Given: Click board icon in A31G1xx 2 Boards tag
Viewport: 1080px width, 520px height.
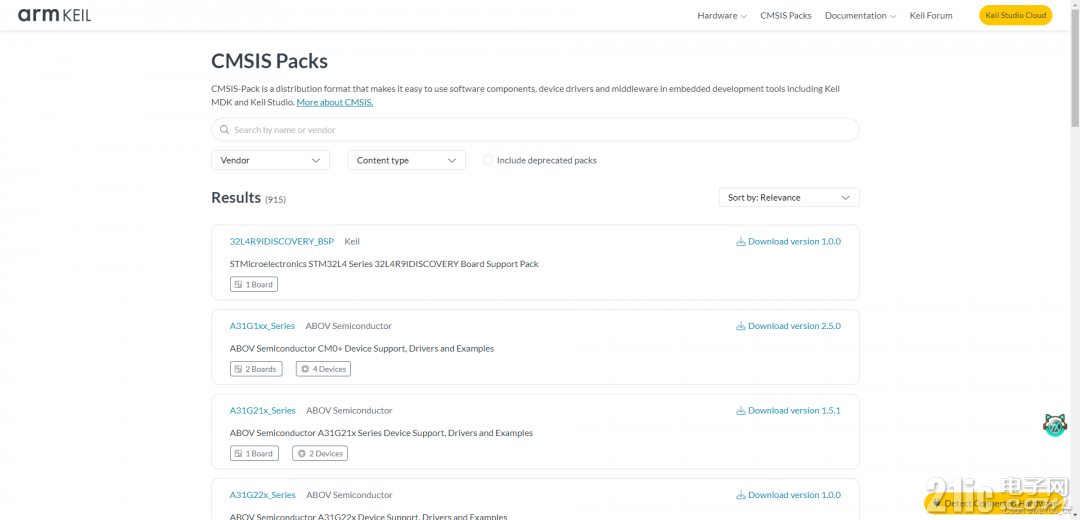Looking at the screenshot, I should (x=238, y=369).
